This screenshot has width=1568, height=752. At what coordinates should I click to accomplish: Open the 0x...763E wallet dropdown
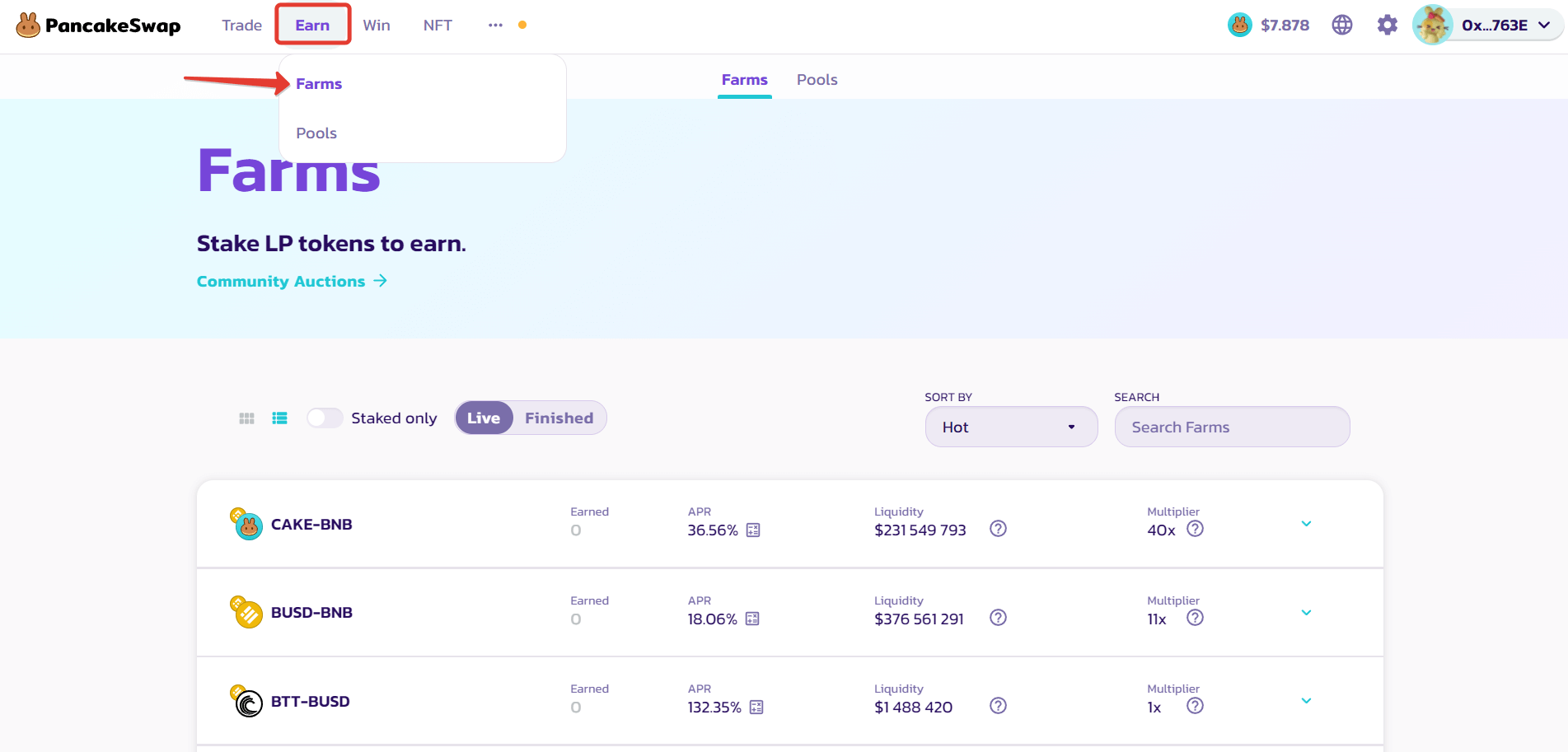[x=1506, y=26]
